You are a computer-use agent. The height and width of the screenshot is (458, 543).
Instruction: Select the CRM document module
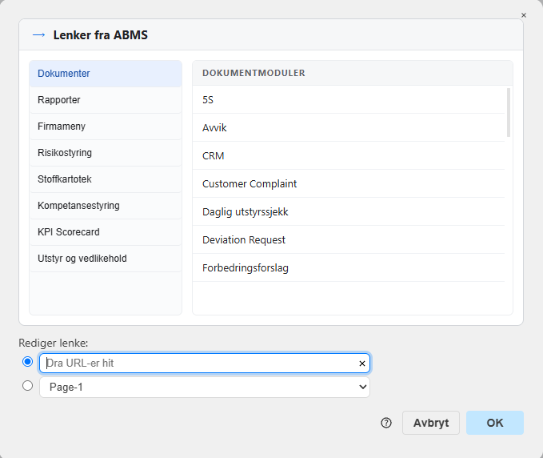pos(349,156)
